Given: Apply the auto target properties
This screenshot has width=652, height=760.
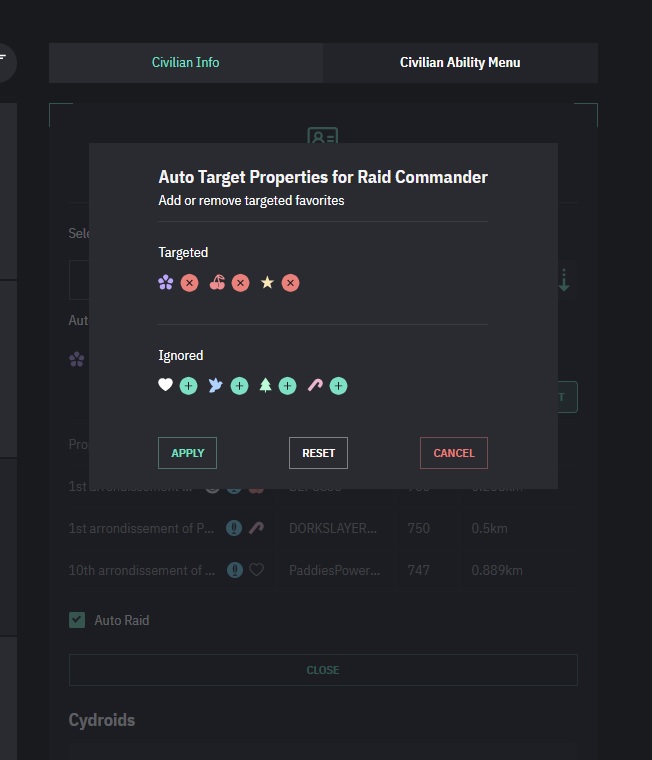Looking at the screenshot, I should (187, 453).
